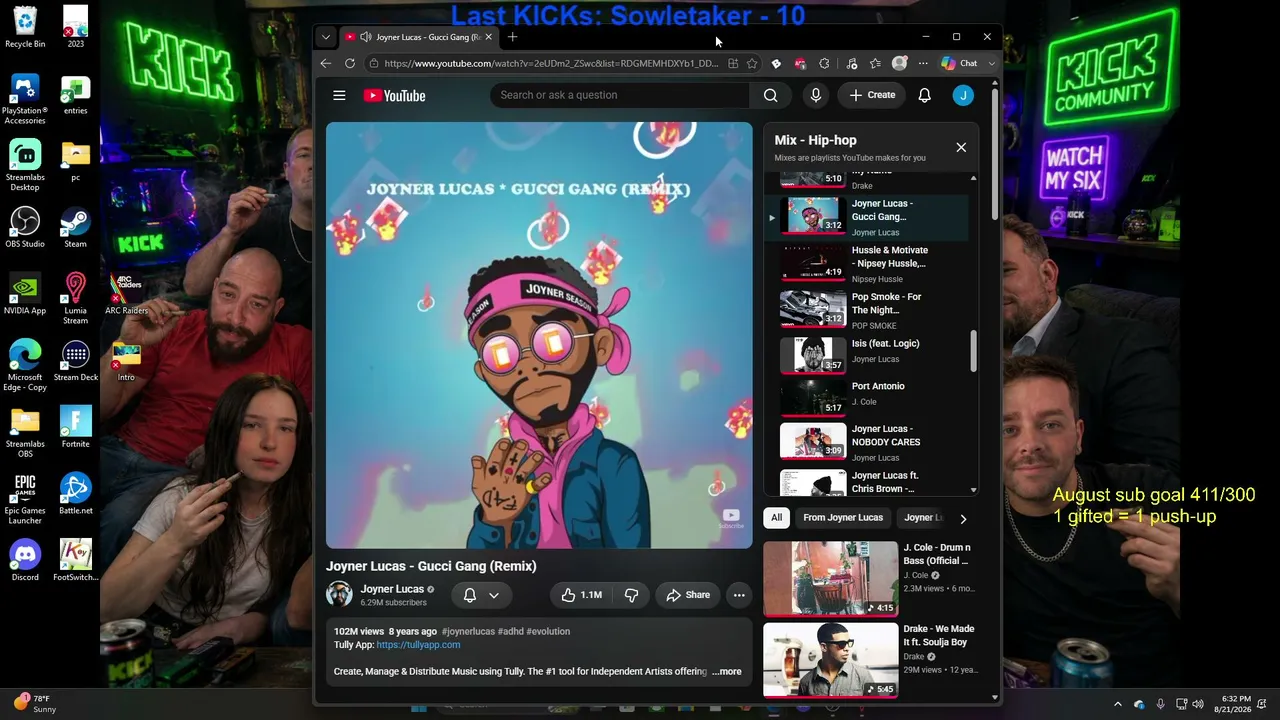This screenshot has height=720, width=1280.
Task: Open Fortnite desktop icon
Action: [75, 427]
